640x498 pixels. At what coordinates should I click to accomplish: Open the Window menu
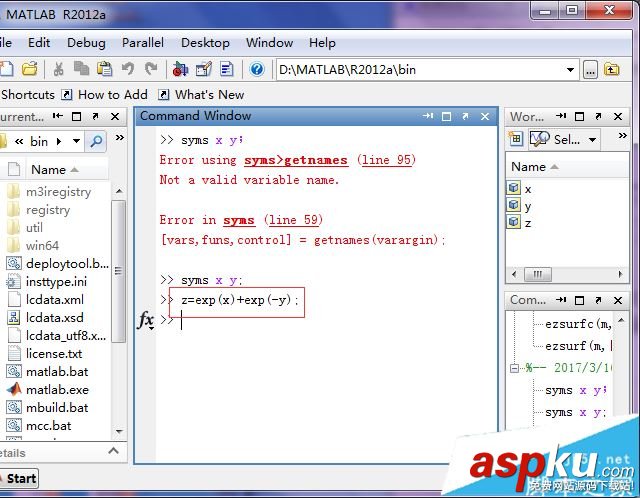[269, 42]
